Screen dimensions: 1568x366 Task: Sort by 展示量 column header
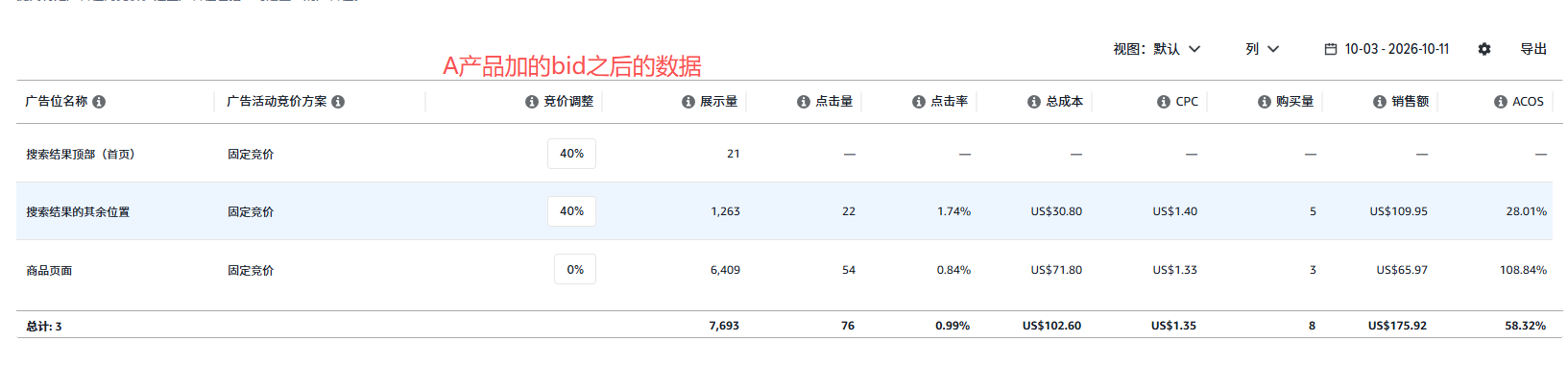pyautogui.click(x=718, y=102)
